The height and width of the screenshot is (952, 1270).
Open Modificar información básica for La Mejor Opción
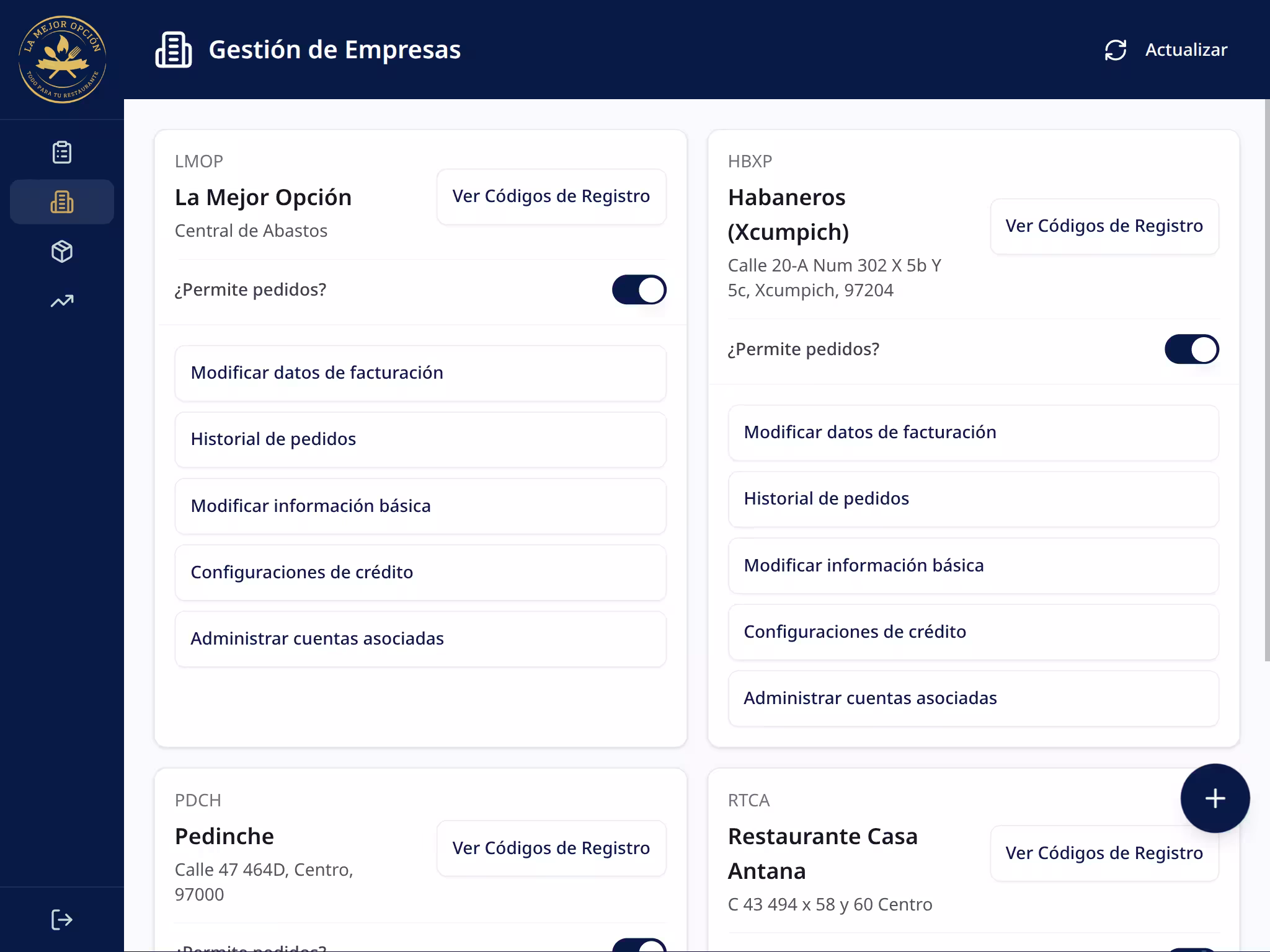coord(420,506)
